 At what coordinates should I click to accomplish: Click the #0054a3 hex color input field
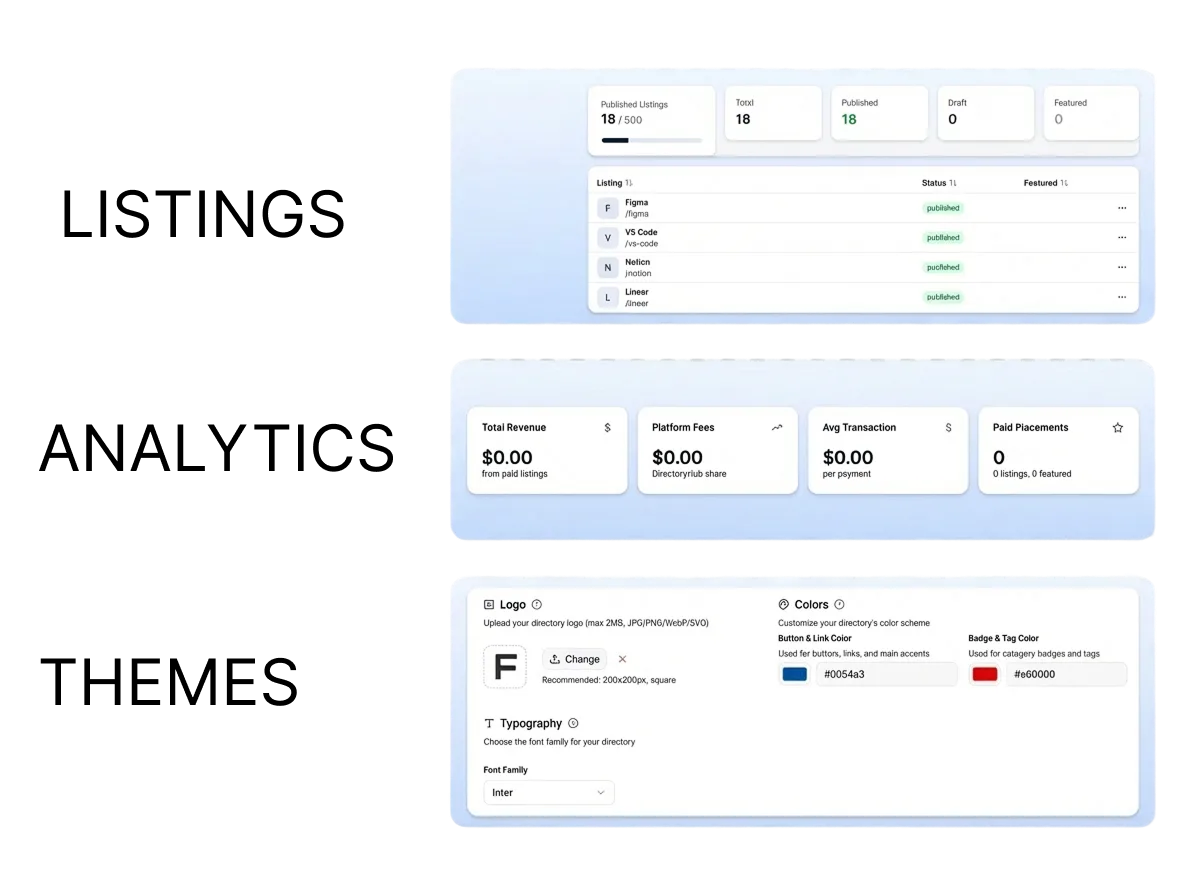coord(886,674)
